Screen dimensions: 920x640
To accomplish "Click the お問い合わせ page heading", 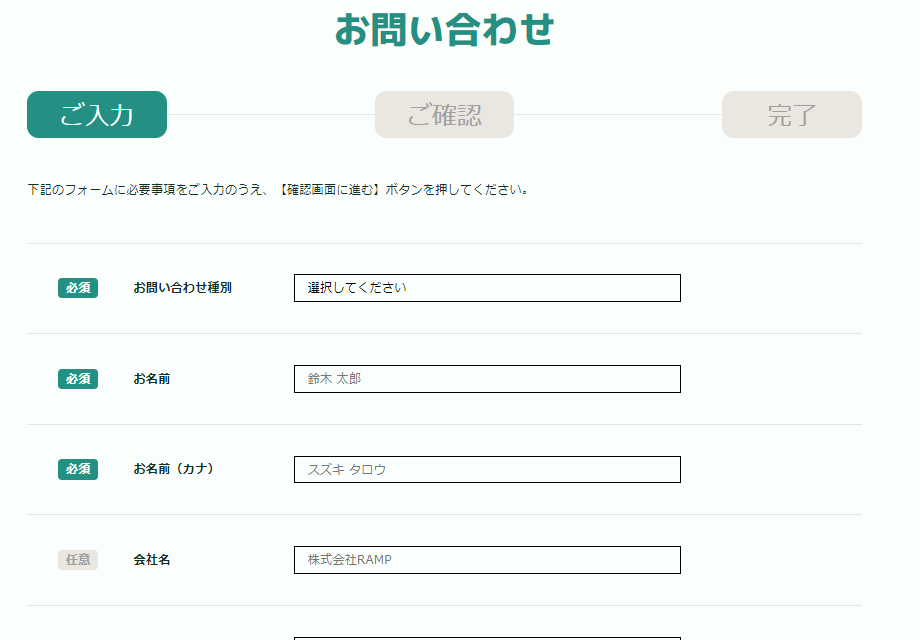I will (x=444, y=29).
